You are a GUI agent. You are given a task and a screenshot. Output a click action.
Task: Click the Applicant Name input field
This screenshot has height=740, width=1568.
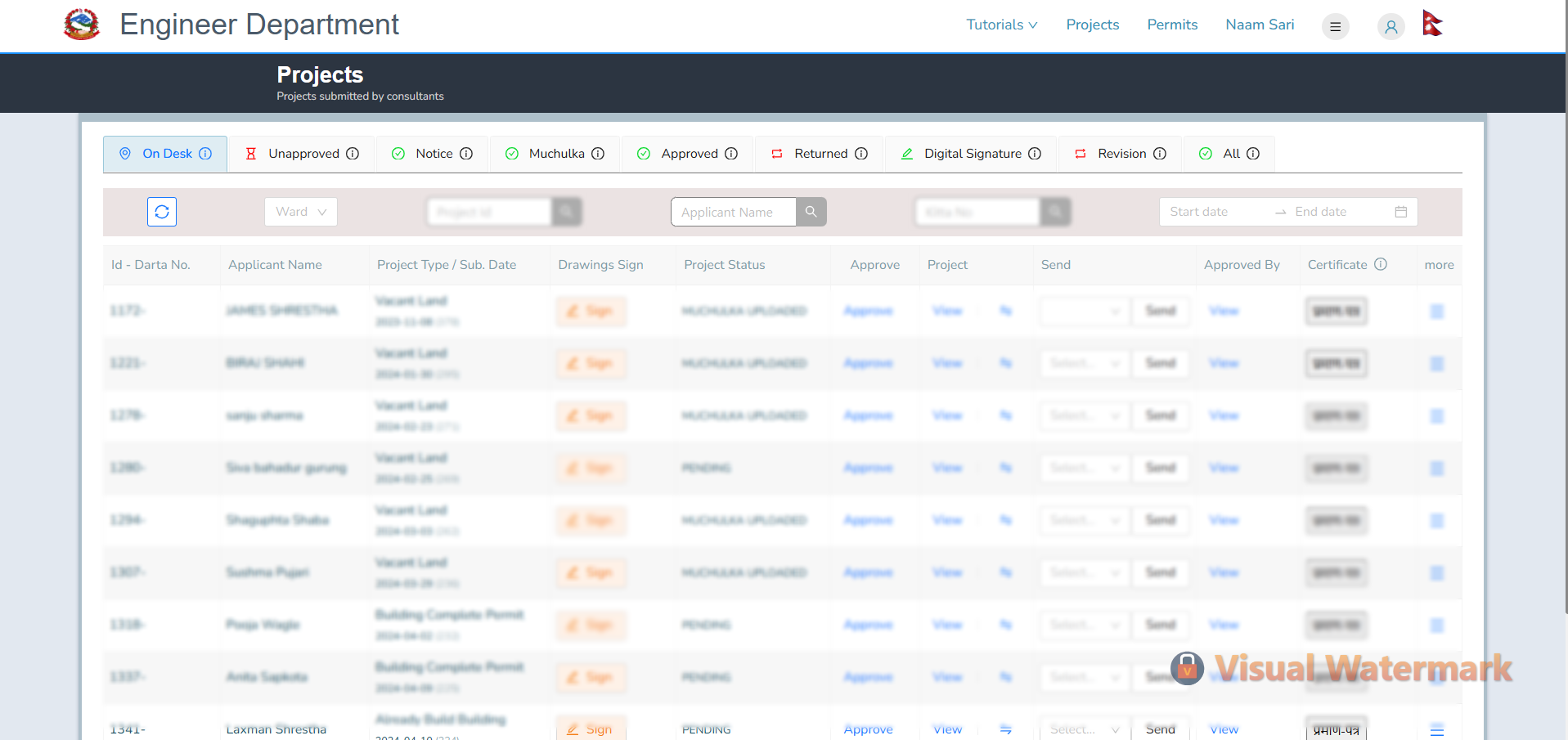click(x=733, y=212)
